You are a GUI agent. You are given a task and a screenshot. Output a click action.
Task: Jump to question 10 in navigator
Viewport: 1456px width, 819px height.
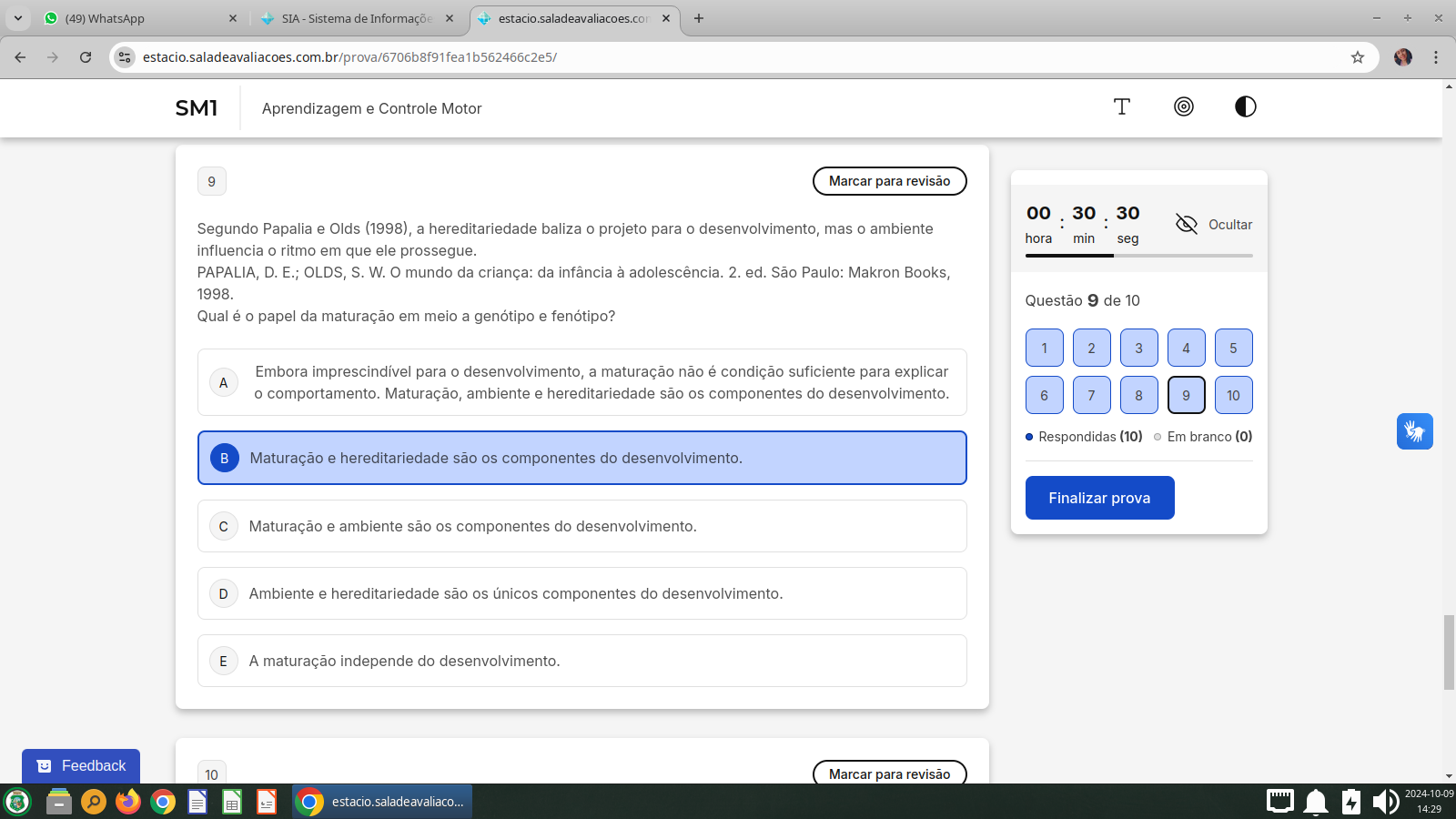point(1233,395)
